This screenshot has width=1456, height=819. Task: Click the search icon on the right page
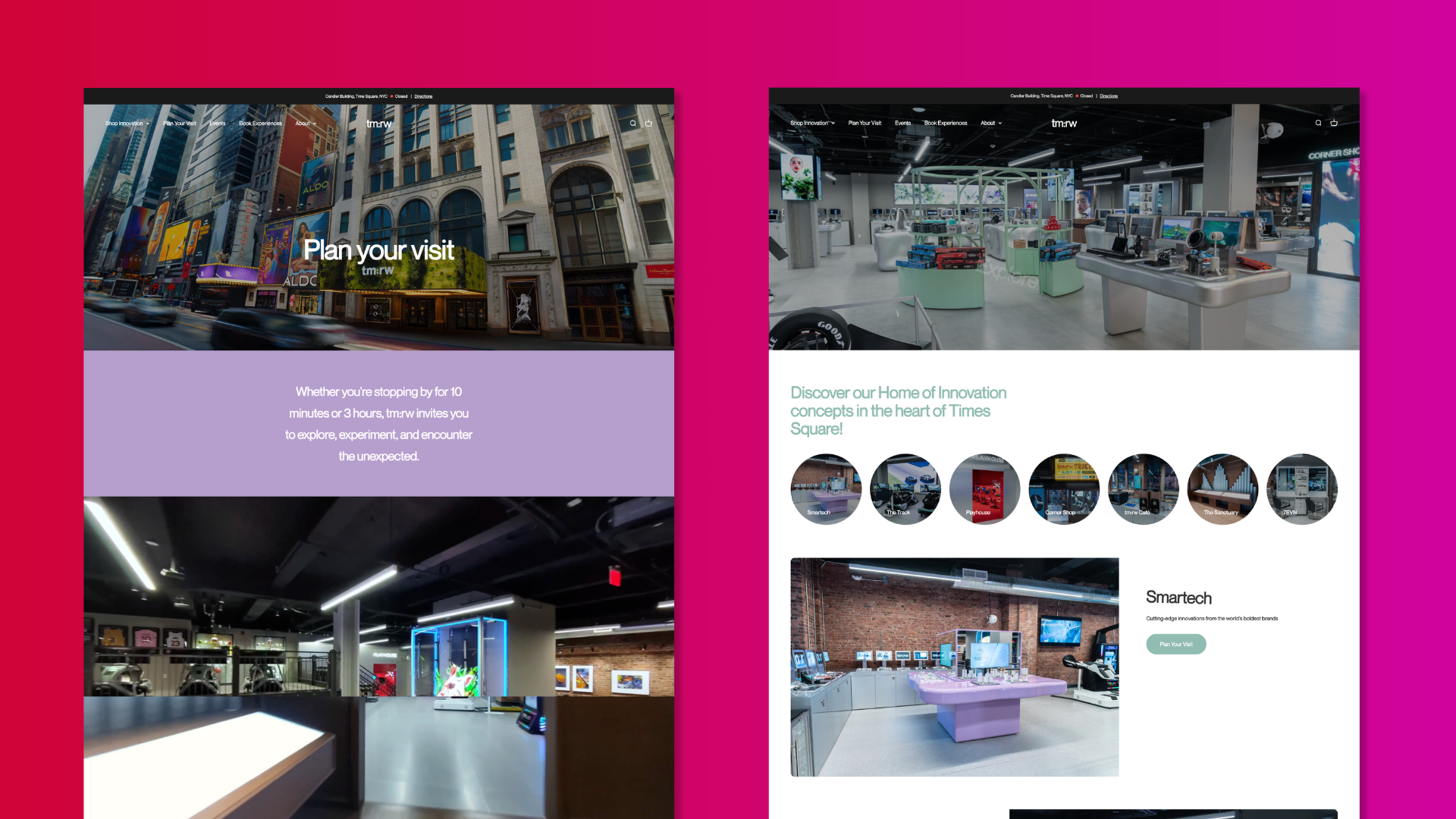(x=1318, y=123)
